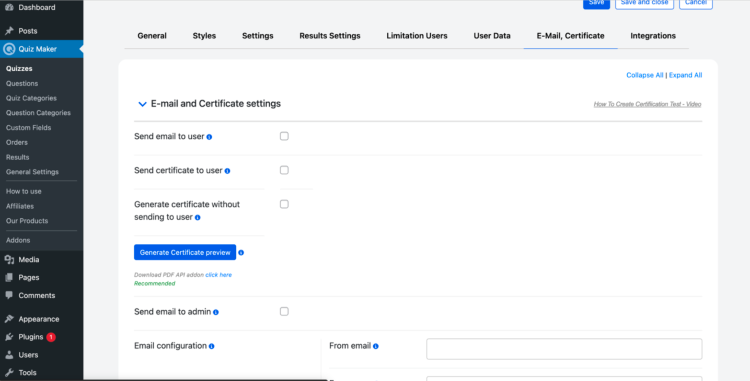Open General Settings in the sidebar

pos(32,172)
